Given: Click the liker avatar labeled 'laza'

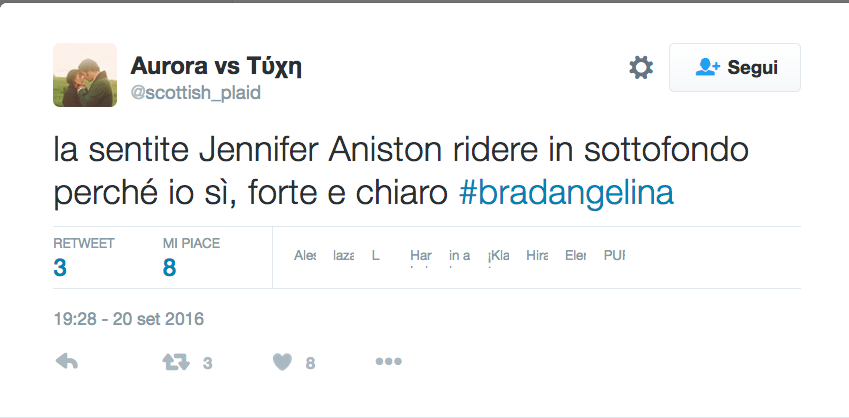Looking at the screenshot, I should pyautogui.click(x=343, y=256).
